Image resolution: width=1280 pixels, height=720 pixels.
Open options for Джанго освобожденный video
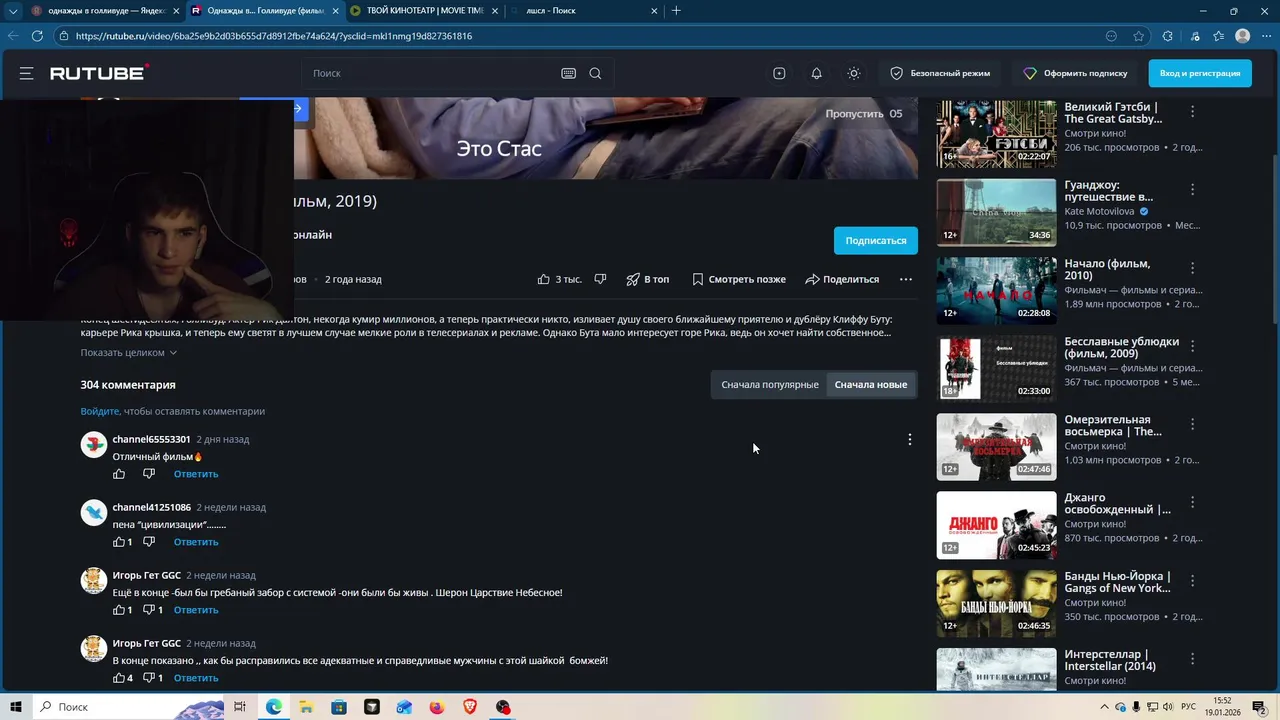tap(1192, 502)
